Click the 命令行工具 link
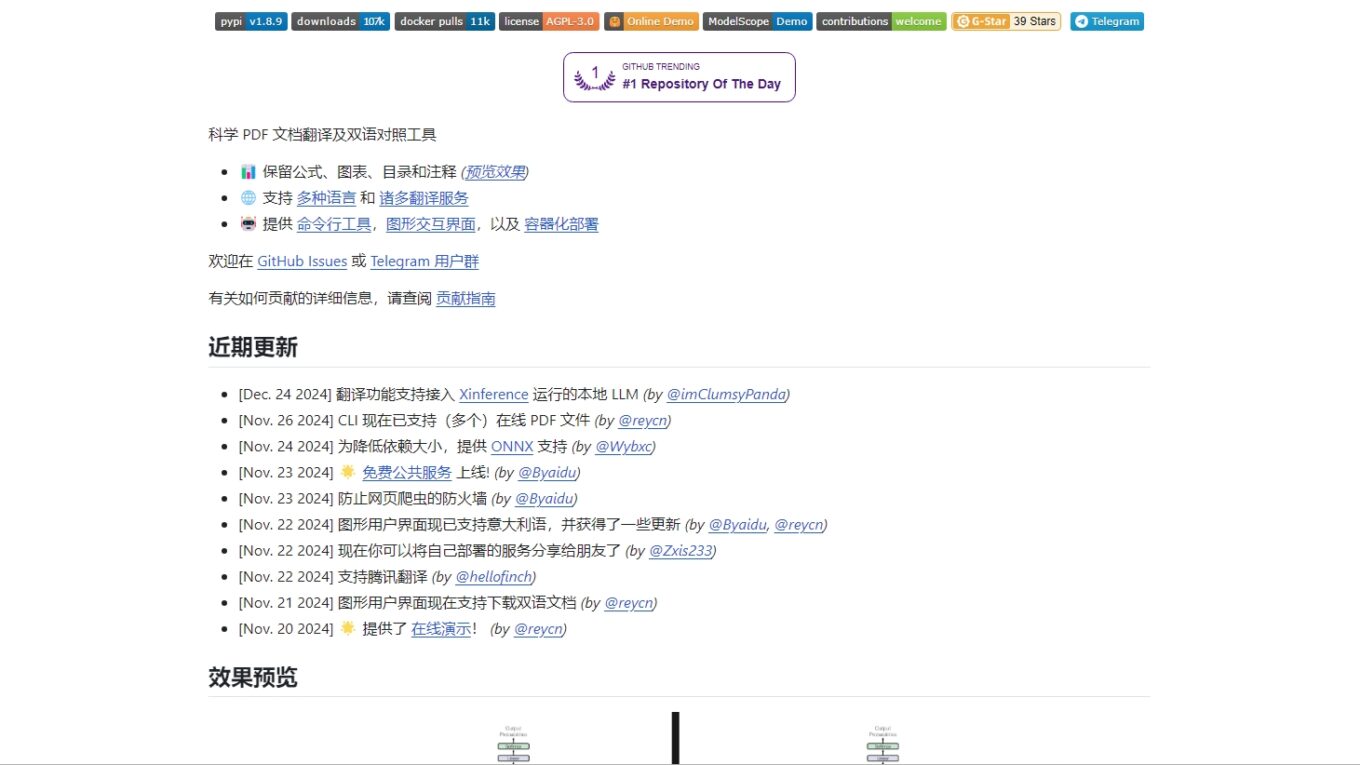This screenshot has width=1360, height=765. [x=334, y=224]
